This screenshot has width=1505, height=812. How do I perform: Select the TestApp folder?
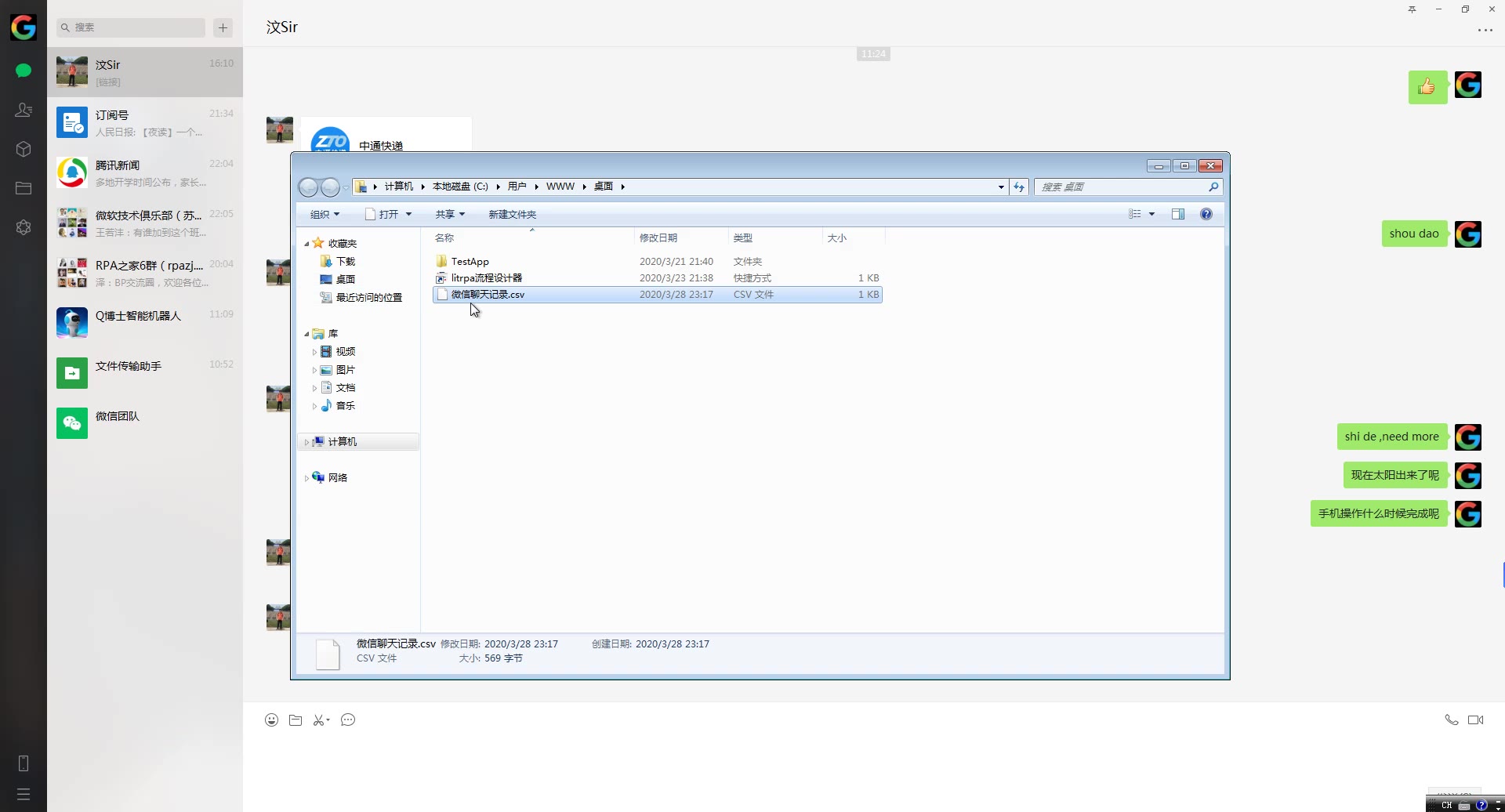657,262
